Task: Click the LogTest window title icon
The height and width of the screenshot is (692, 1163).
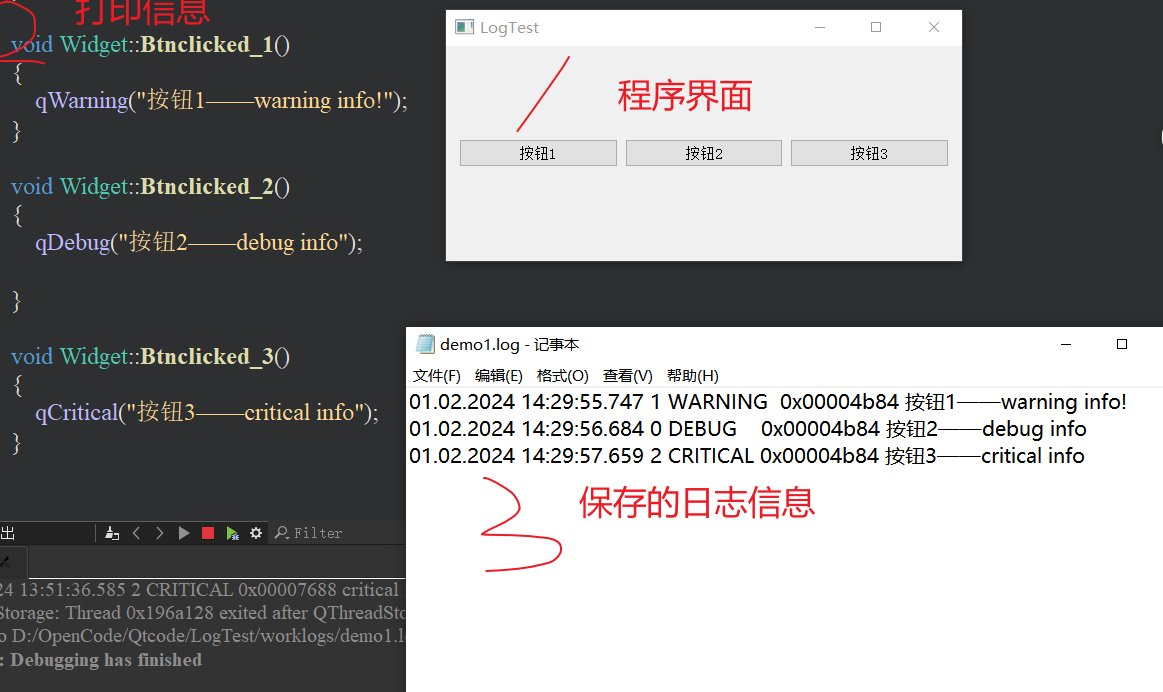Action: [464, 27]
